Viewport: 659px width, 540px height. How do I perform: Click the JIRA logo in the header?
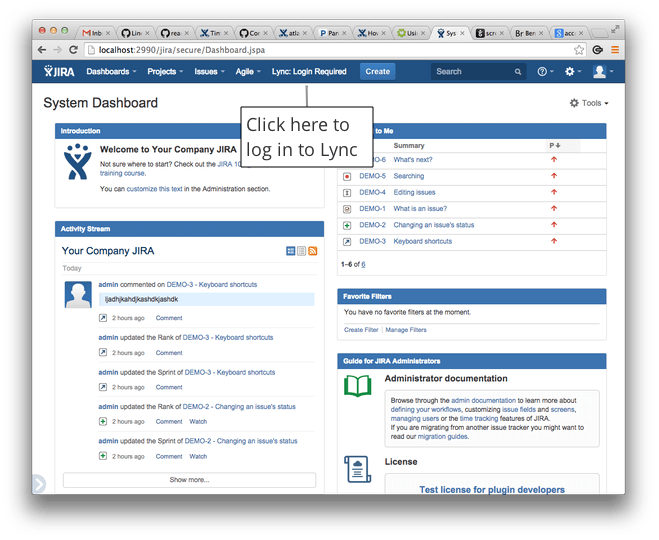59,71
